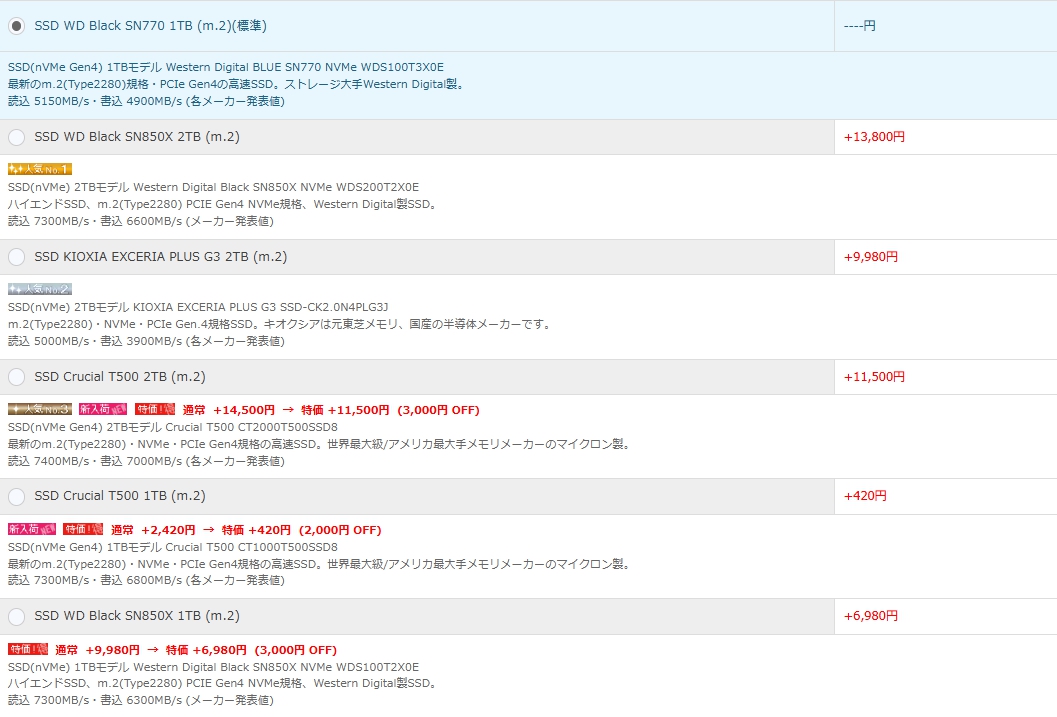Click 読込 7300MB/s・書込 6600MB/s spec line
This screenshot has width=1057, height=717.
[141, 221]
